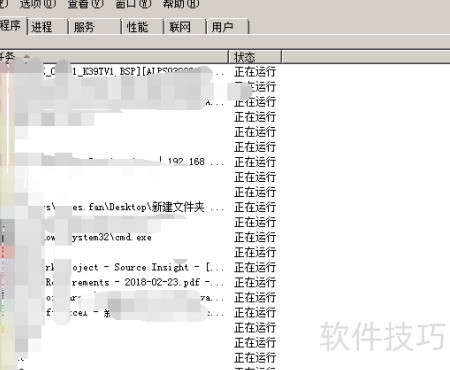Sort by the 状态 column header
This screenshot has height=370, width=450.
point(255,57)
